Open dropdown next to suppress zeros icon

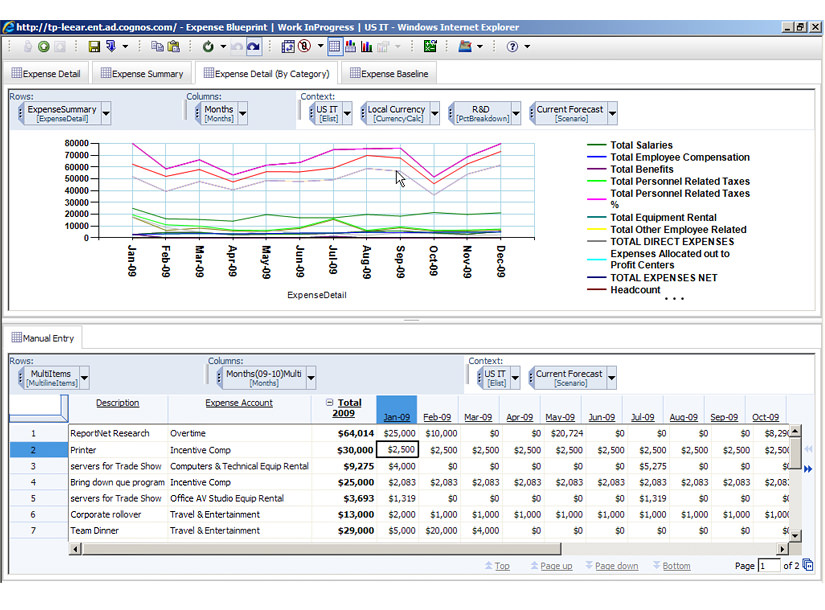[320, 47]
